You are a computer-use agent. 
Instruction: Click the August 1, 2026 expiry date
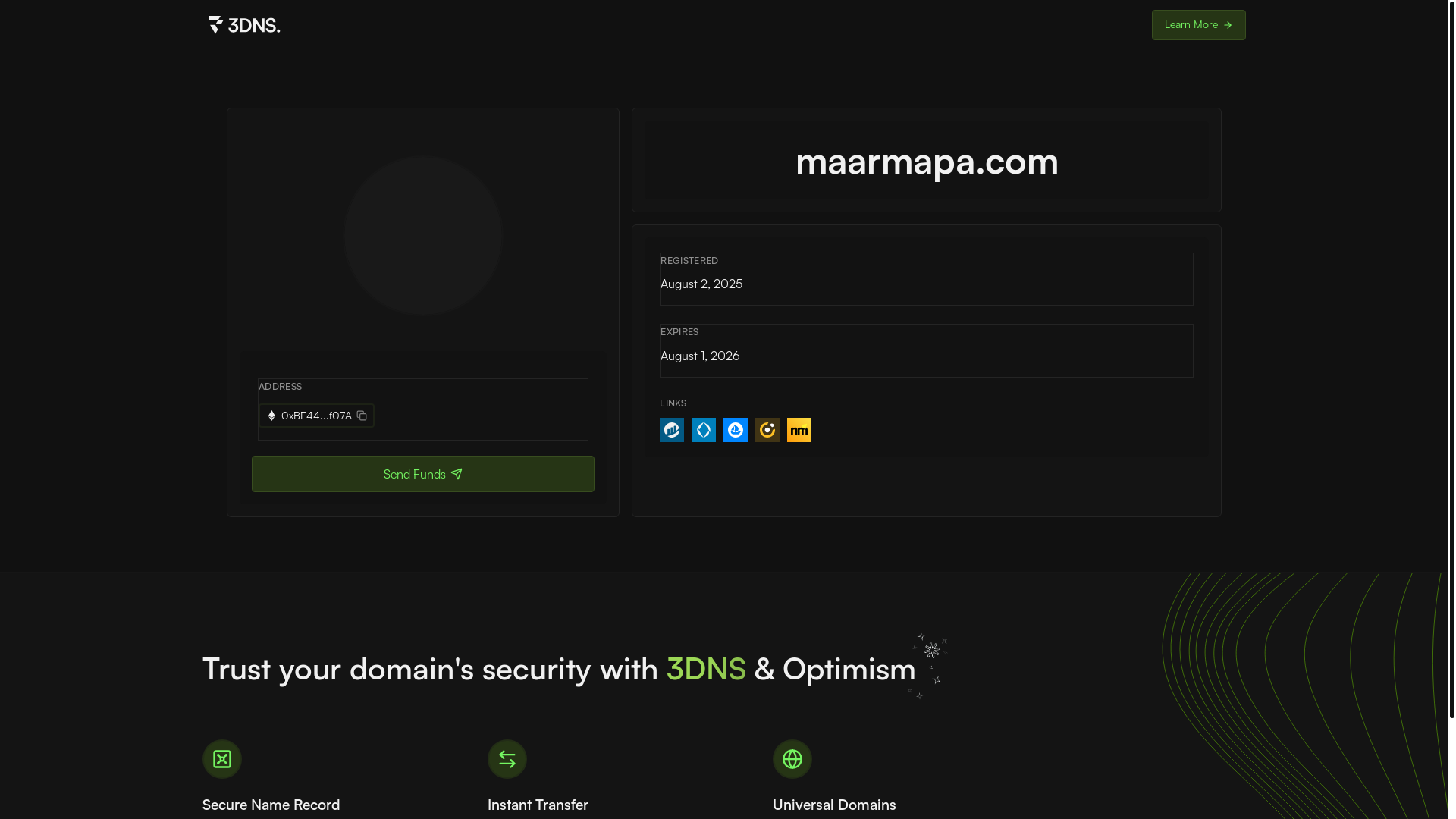(x=700, y=356)
